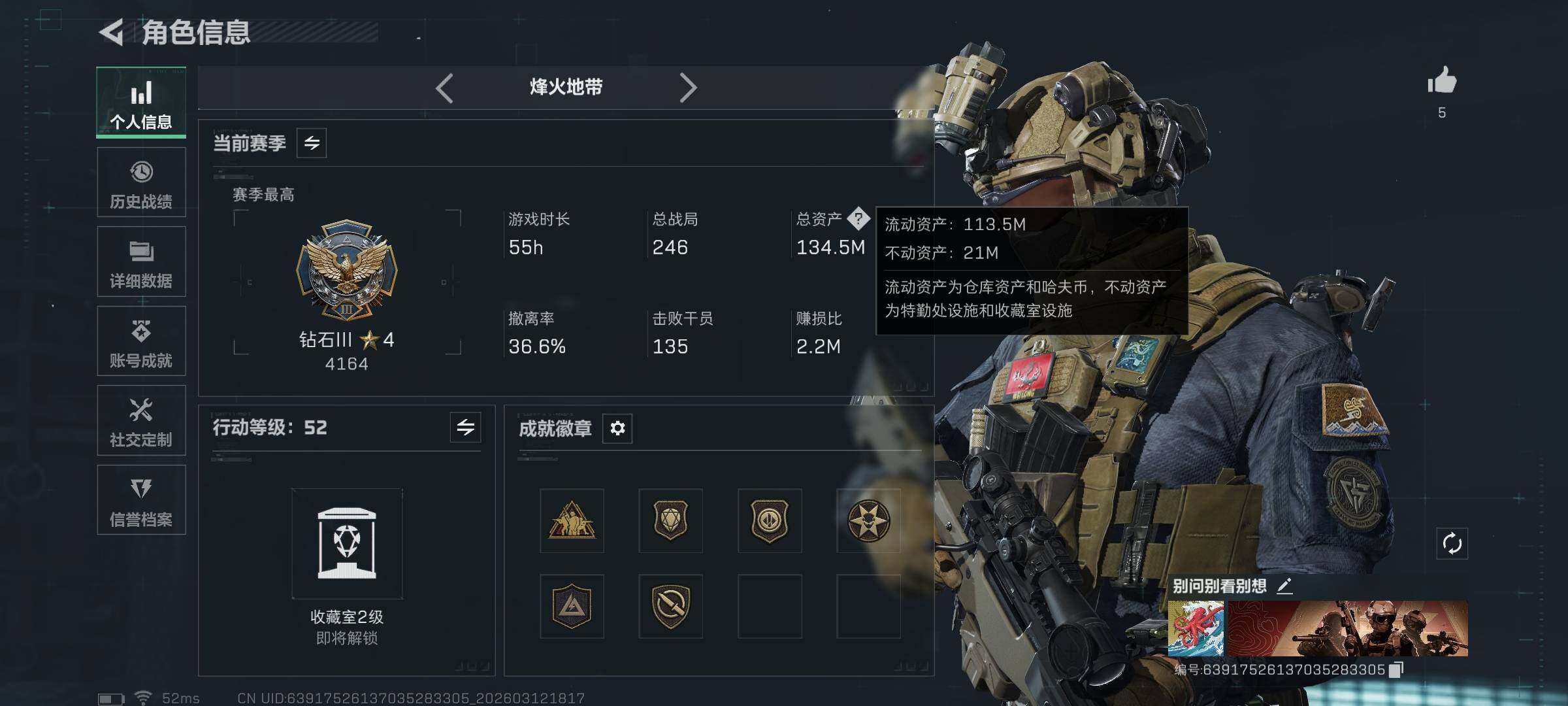Select the octopus avatar thumbnail
Screen dimensions: 1568x706
1196,629
